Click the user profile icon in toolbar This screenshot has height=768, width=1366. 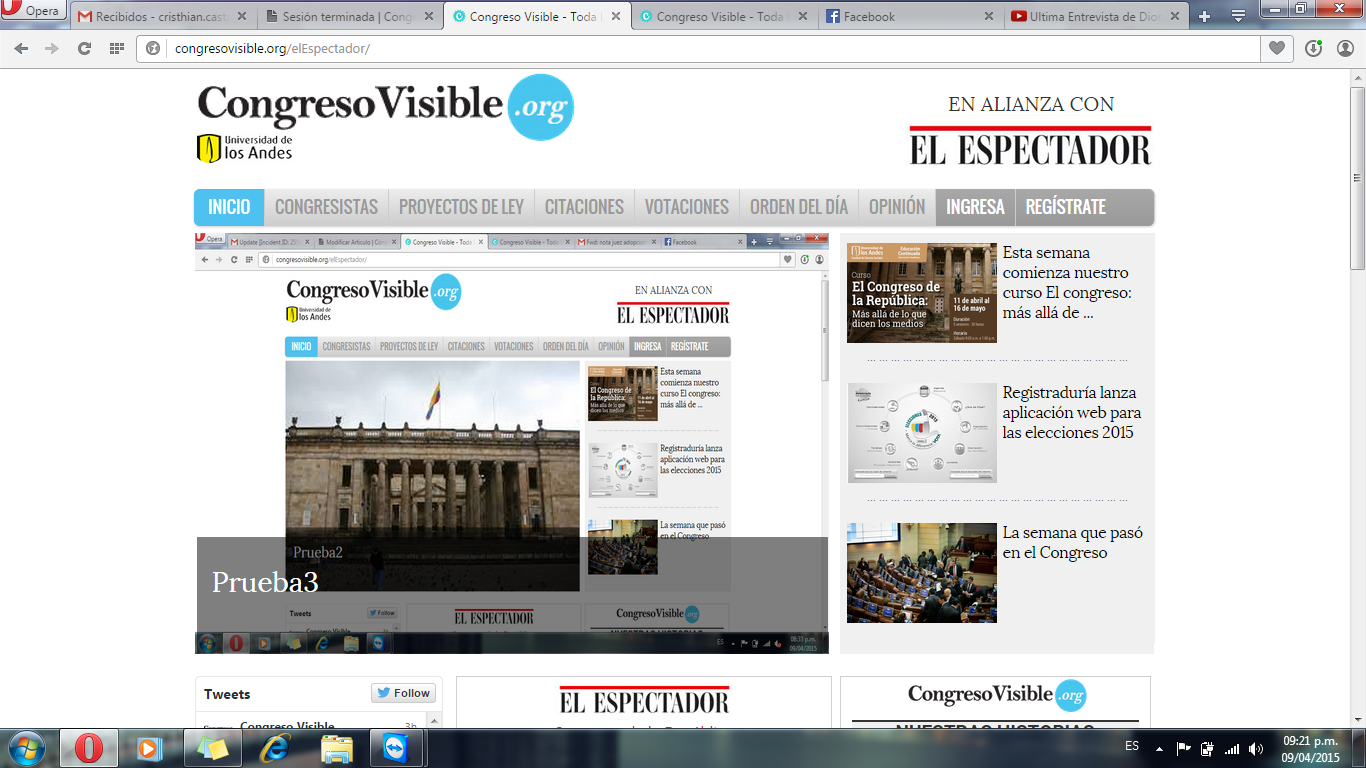click(1345, 48)
